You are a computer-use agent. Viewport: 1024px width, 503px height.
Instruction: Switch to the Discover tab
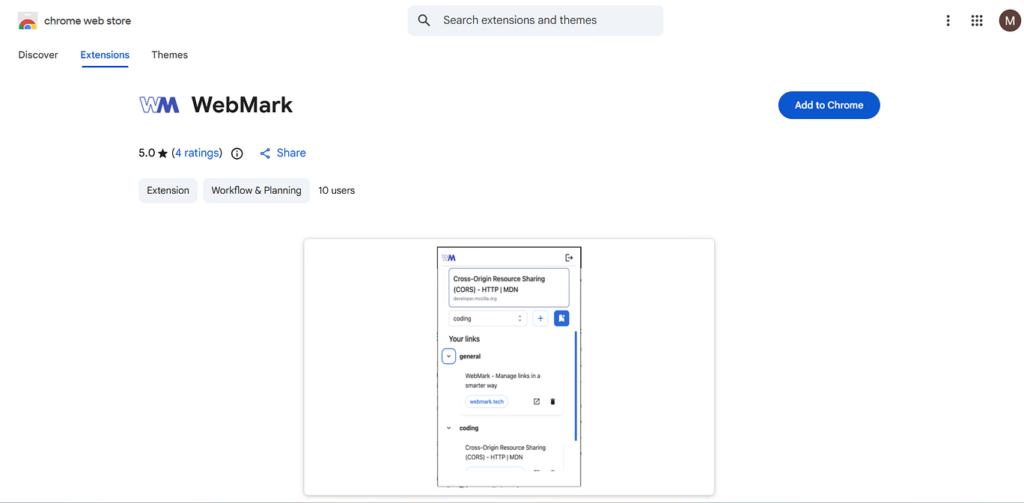[x=38, y=55]
